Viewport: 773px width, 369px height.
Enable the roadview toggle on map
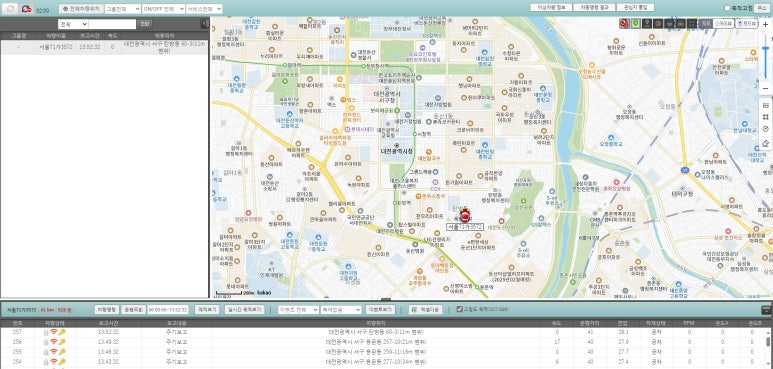point(746,23)
